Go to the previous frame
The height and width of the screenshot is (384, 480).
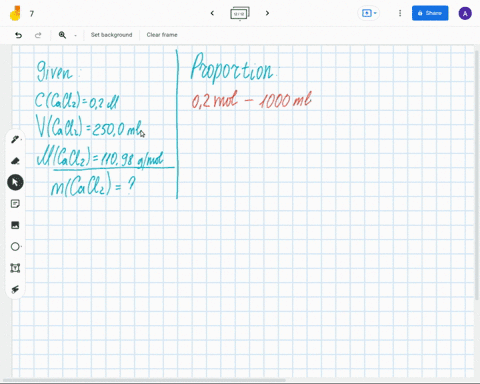212,13
